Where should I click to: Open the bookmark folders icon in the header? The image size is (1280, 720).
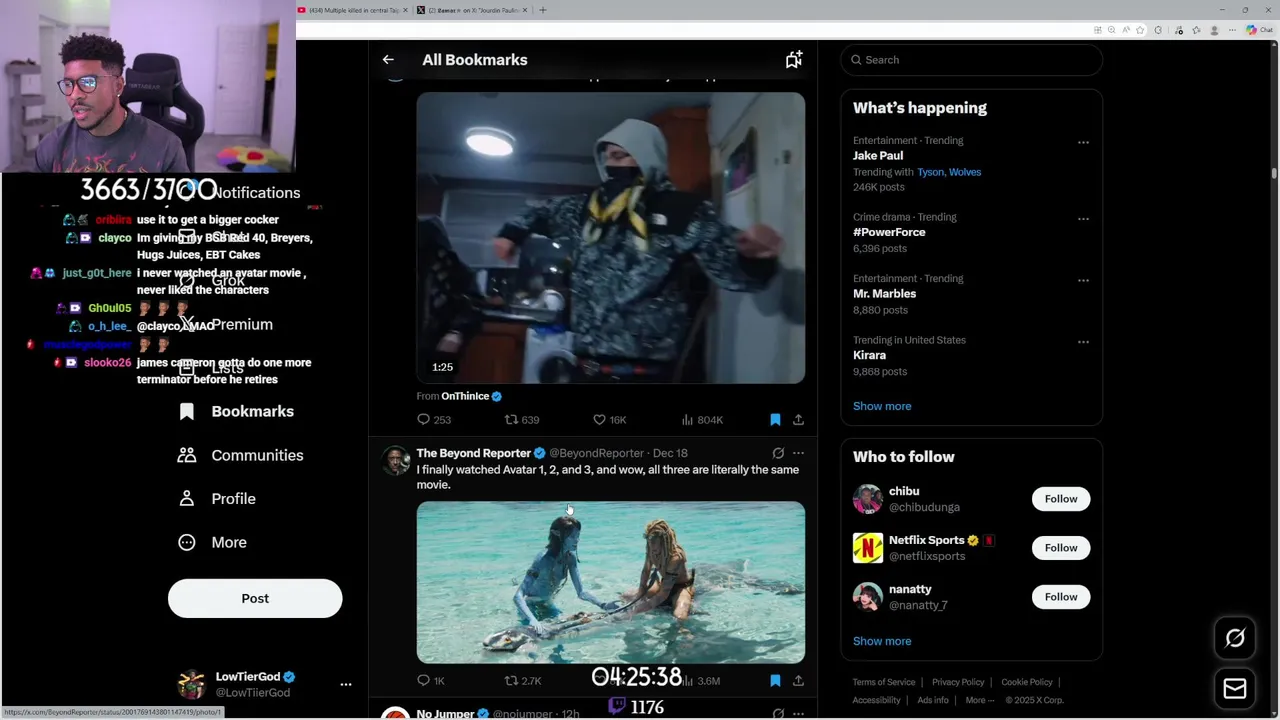(793, 60)
